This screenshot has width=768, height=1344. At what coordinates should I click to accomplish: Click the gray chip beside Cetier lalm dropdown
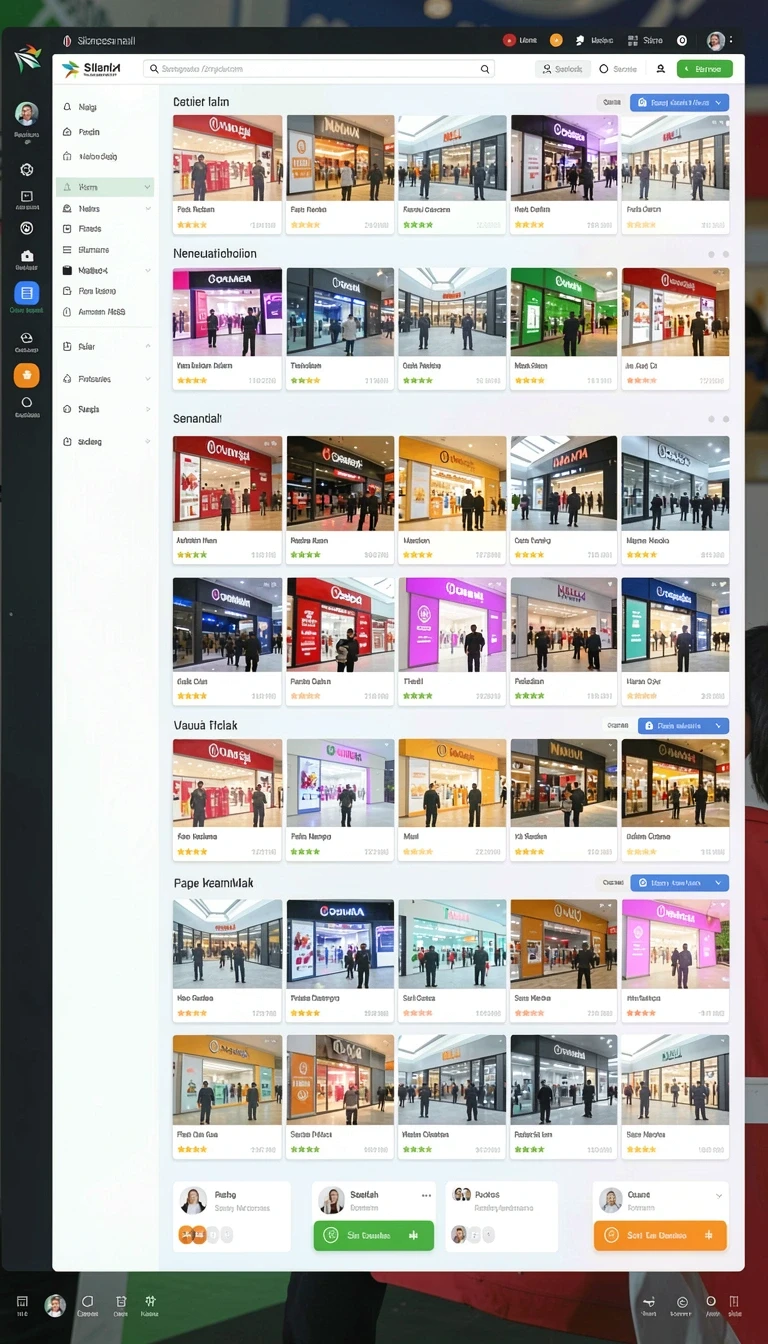(x=610, y=102)
